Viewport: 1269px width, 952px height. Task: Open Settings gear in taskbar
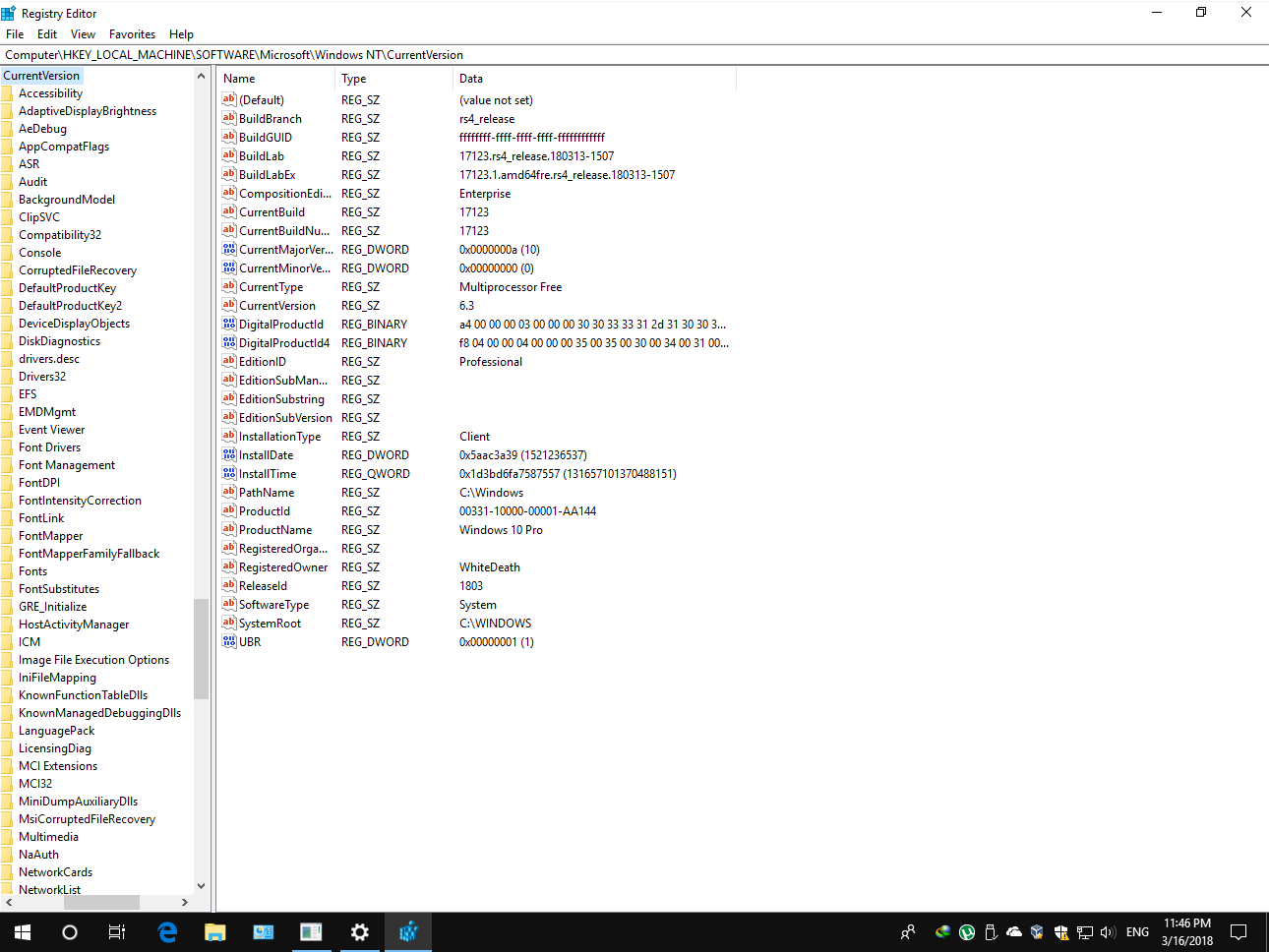360,931
